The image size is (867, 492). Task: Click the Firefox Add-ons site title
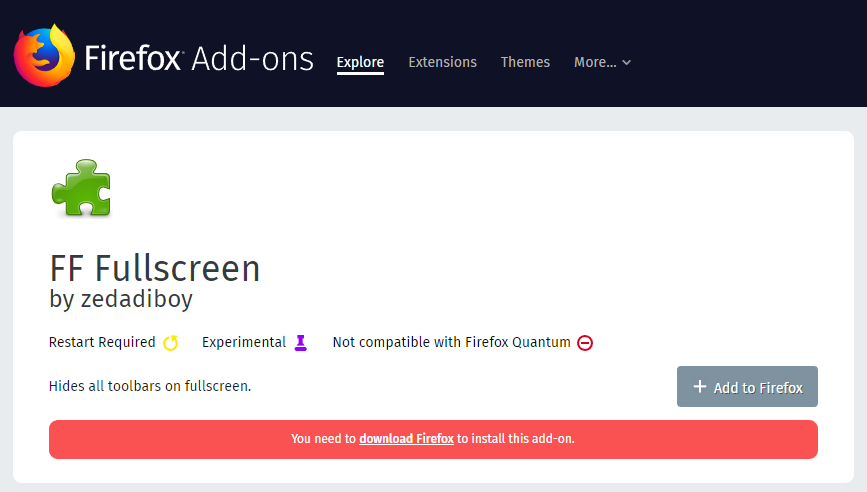199,58
